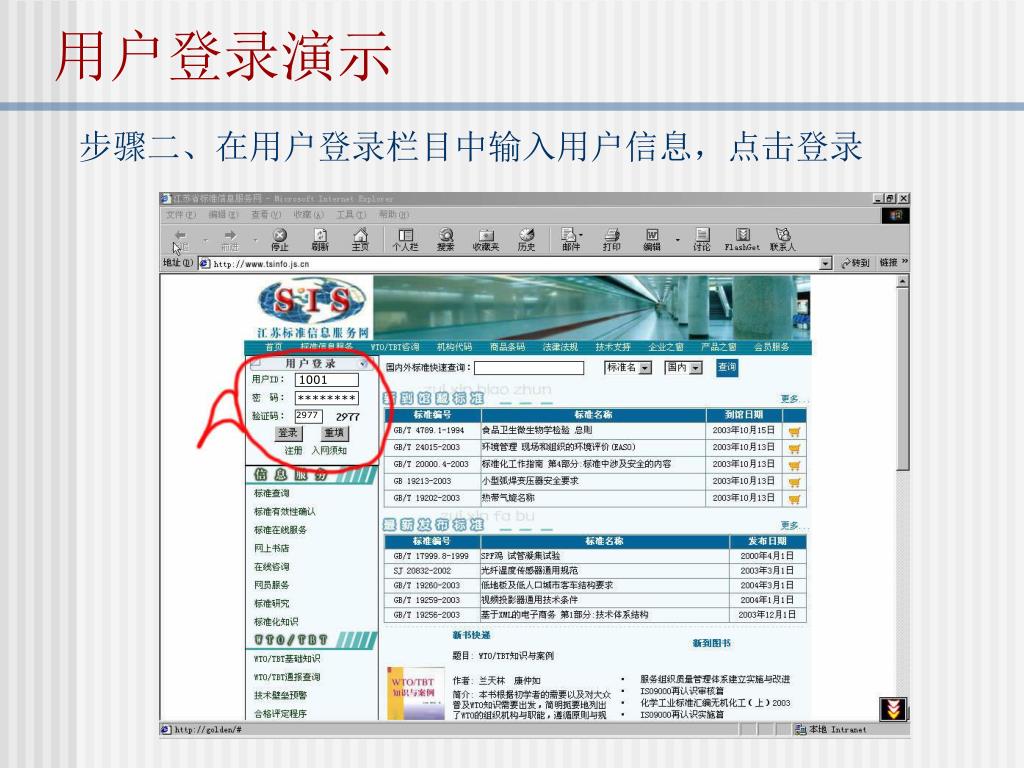Click cart icon for GB/T 4789.1-1994

click(x=794, y=431)
